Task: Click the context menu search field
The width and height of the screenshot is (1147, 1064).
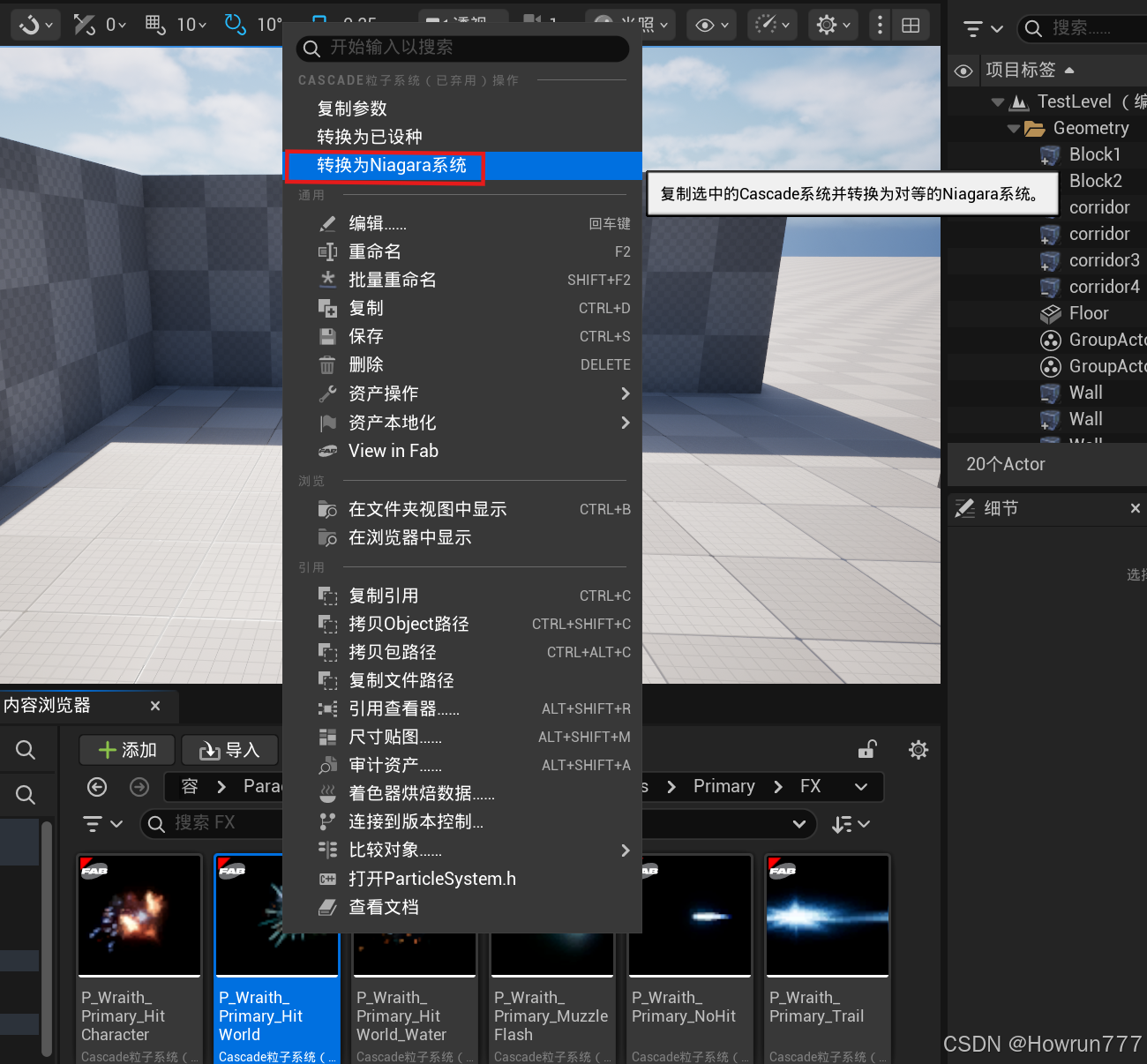Action: coord(462,48)
